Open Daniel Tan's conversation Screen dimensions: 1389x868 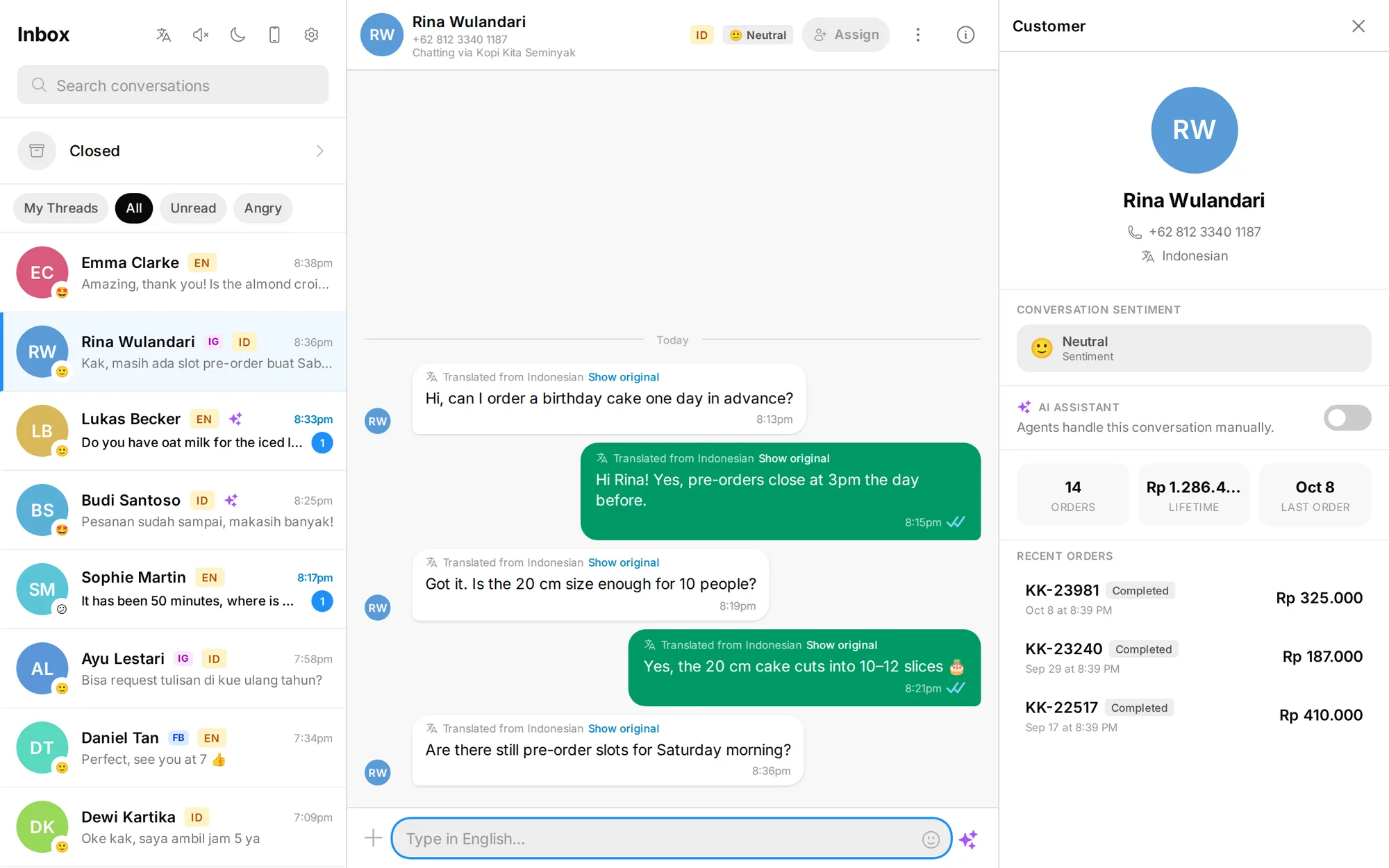coord(174,748)
